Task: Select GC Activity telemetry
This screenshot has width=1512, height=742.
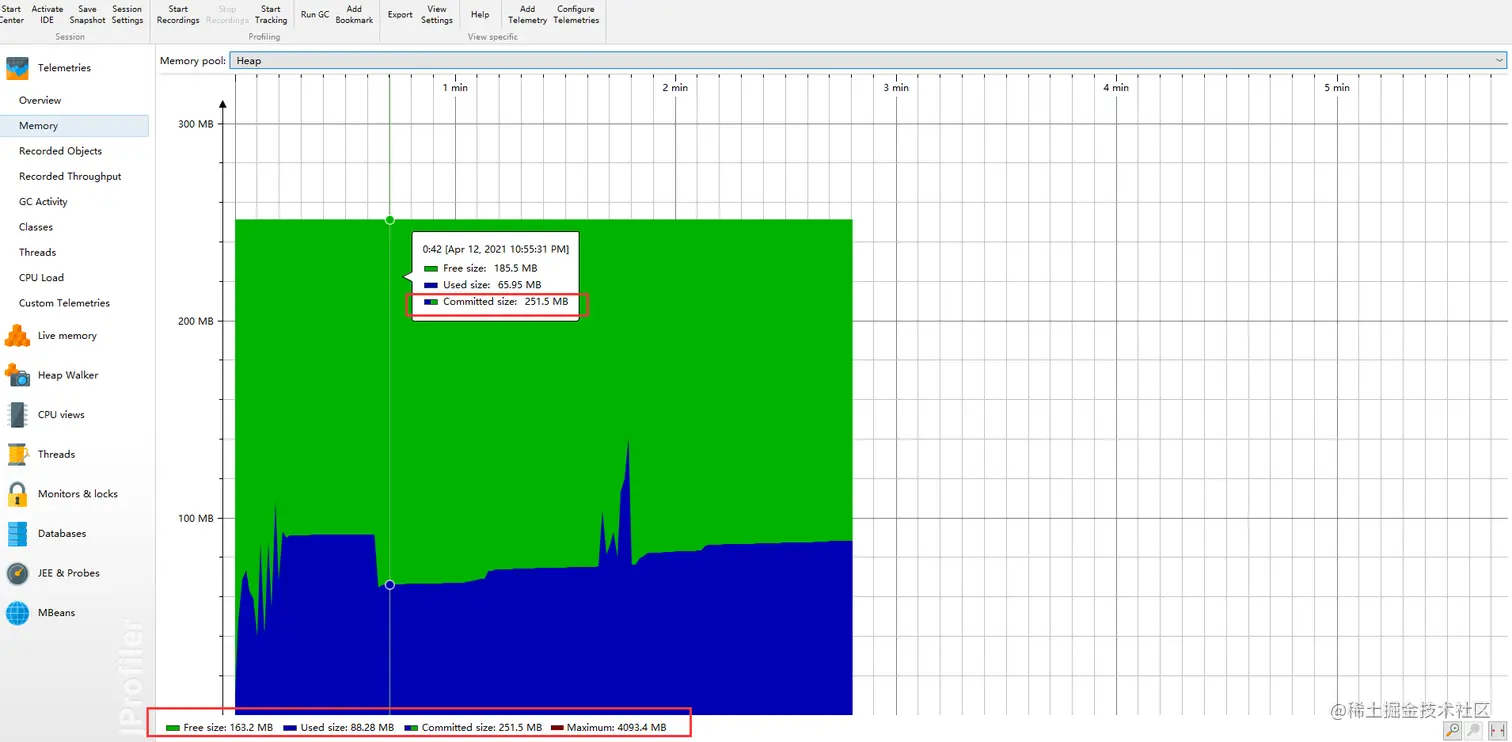Action: (x=43, y=202)
